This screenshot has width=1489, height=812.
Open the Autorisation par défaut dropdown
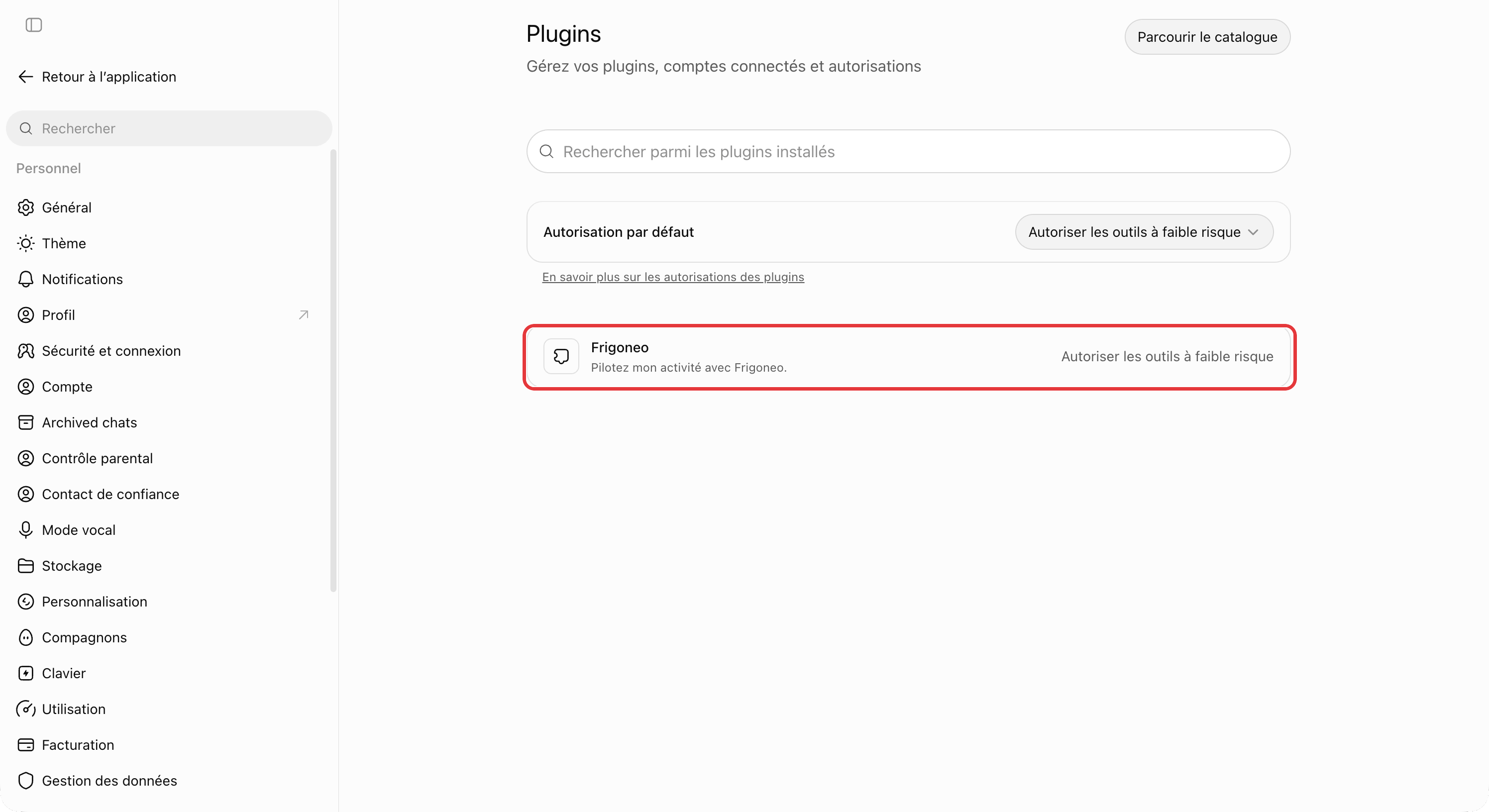pos(1144,232)
